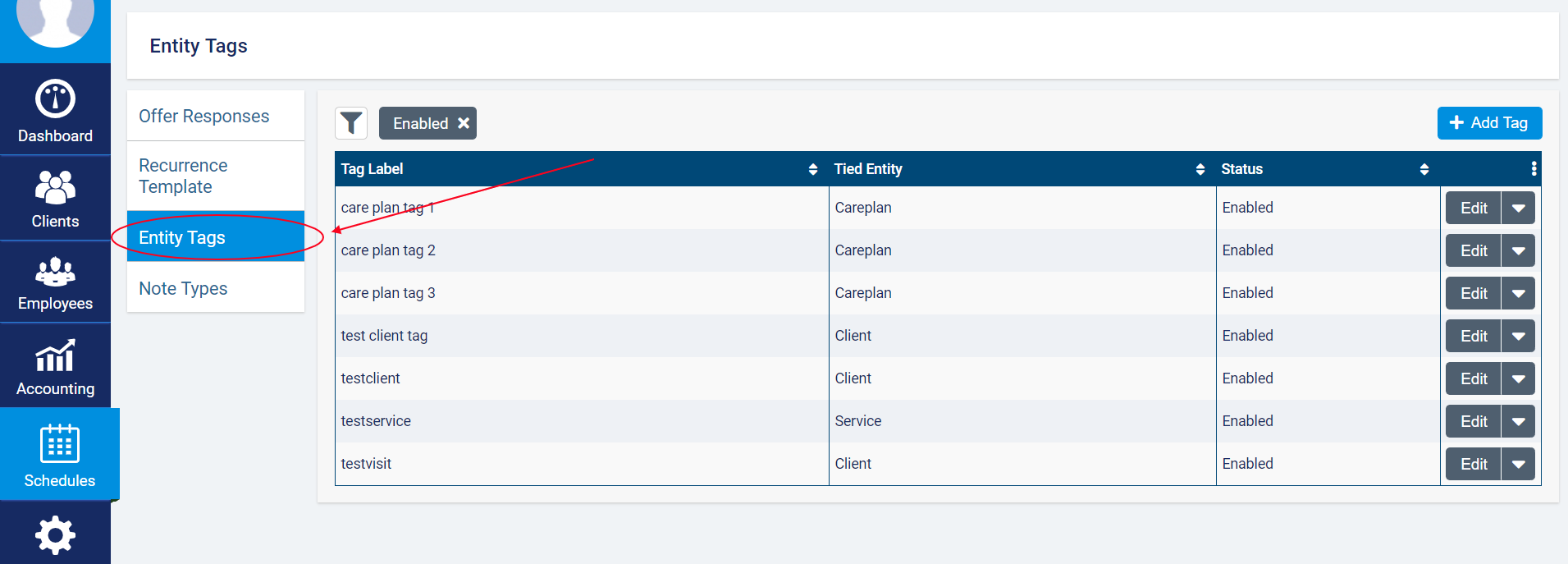Open Accounting chart icon

pyautogui.click(x=55, y=356)
